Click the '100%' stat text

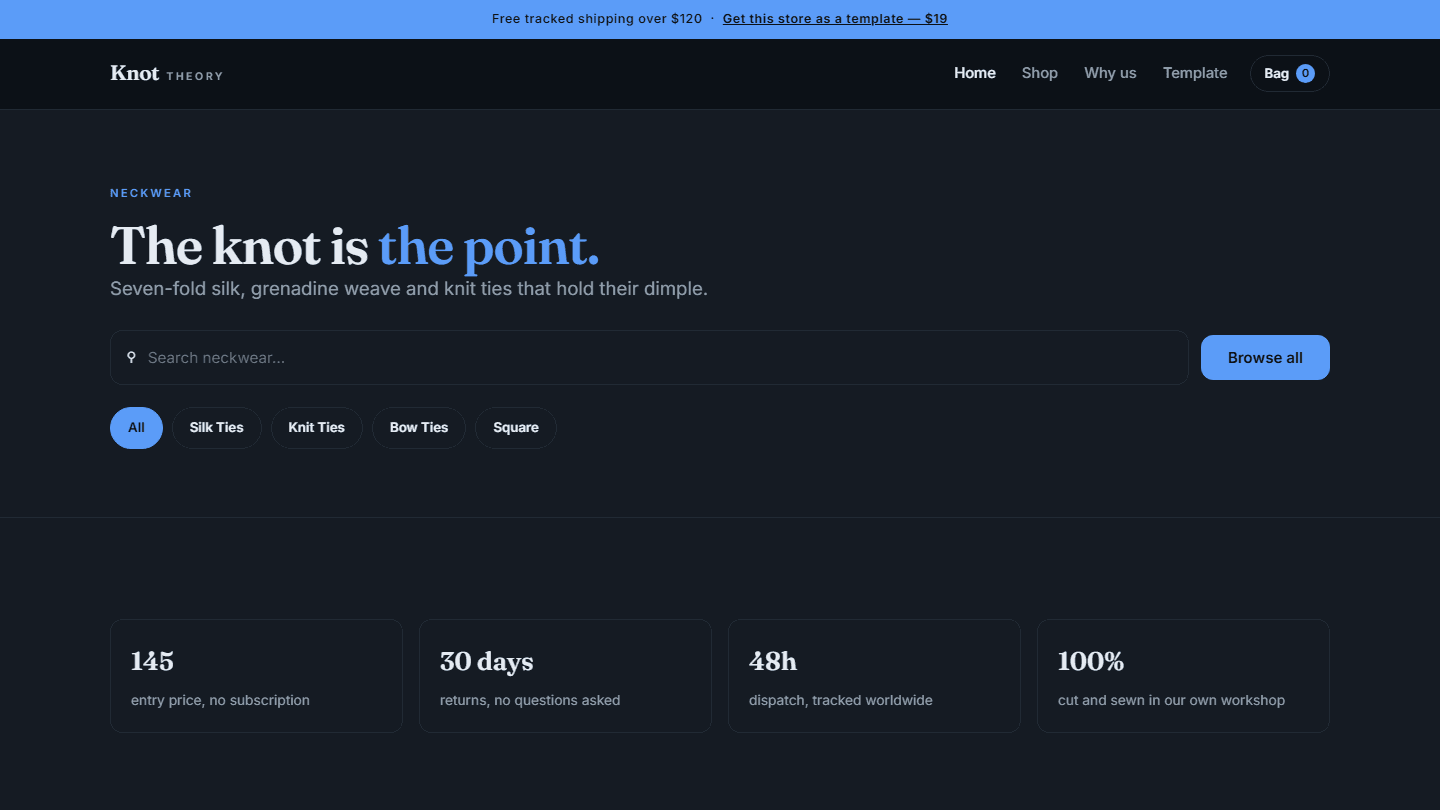[1091, 661]
